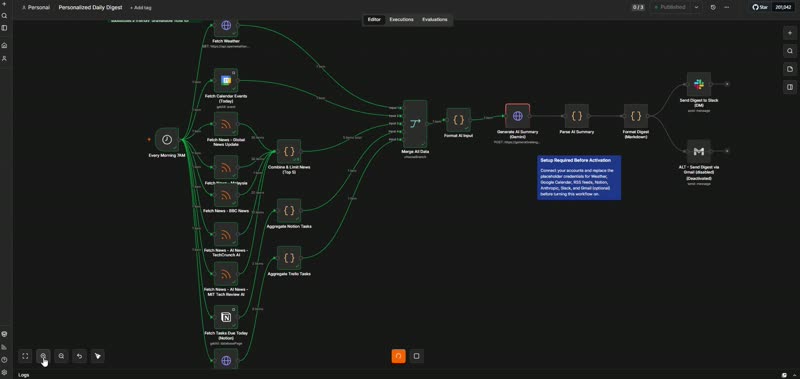Go to the sidebar home overview icon
Screen dimensions: 800x379
click(x=4, y=45)
